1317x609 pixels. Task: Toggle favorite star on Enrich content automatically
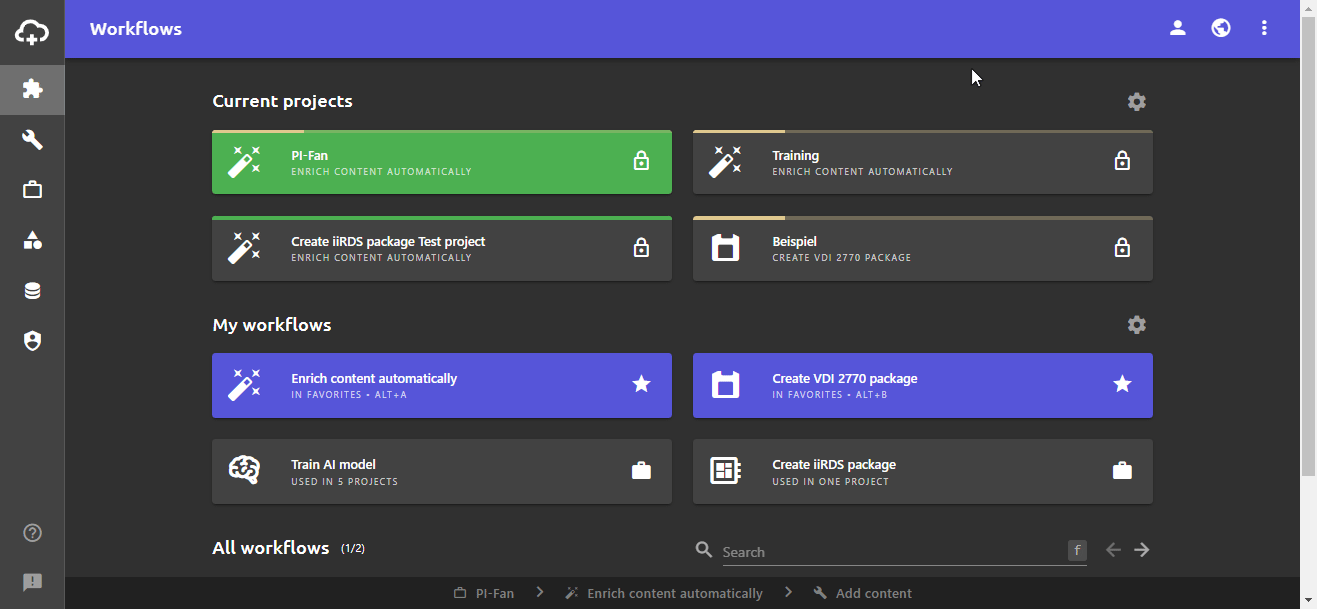641,384
